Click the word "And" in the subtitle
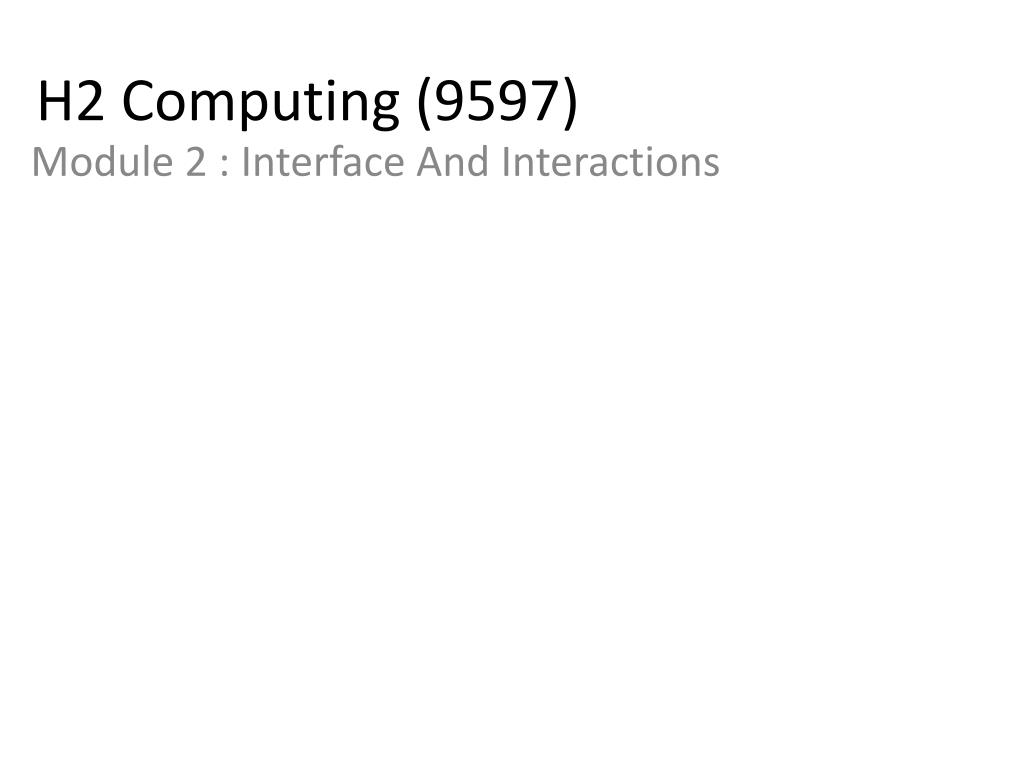Viewport: 1024px width, 768px height. coord(453,162)
